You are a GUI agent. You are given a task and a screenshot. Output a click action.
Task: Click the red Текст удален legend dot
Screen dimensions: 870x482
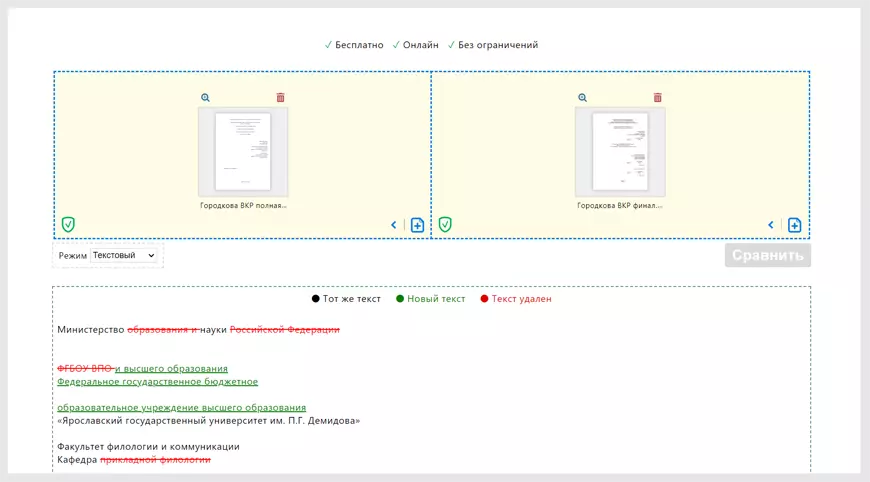click(x=485, y=299)
